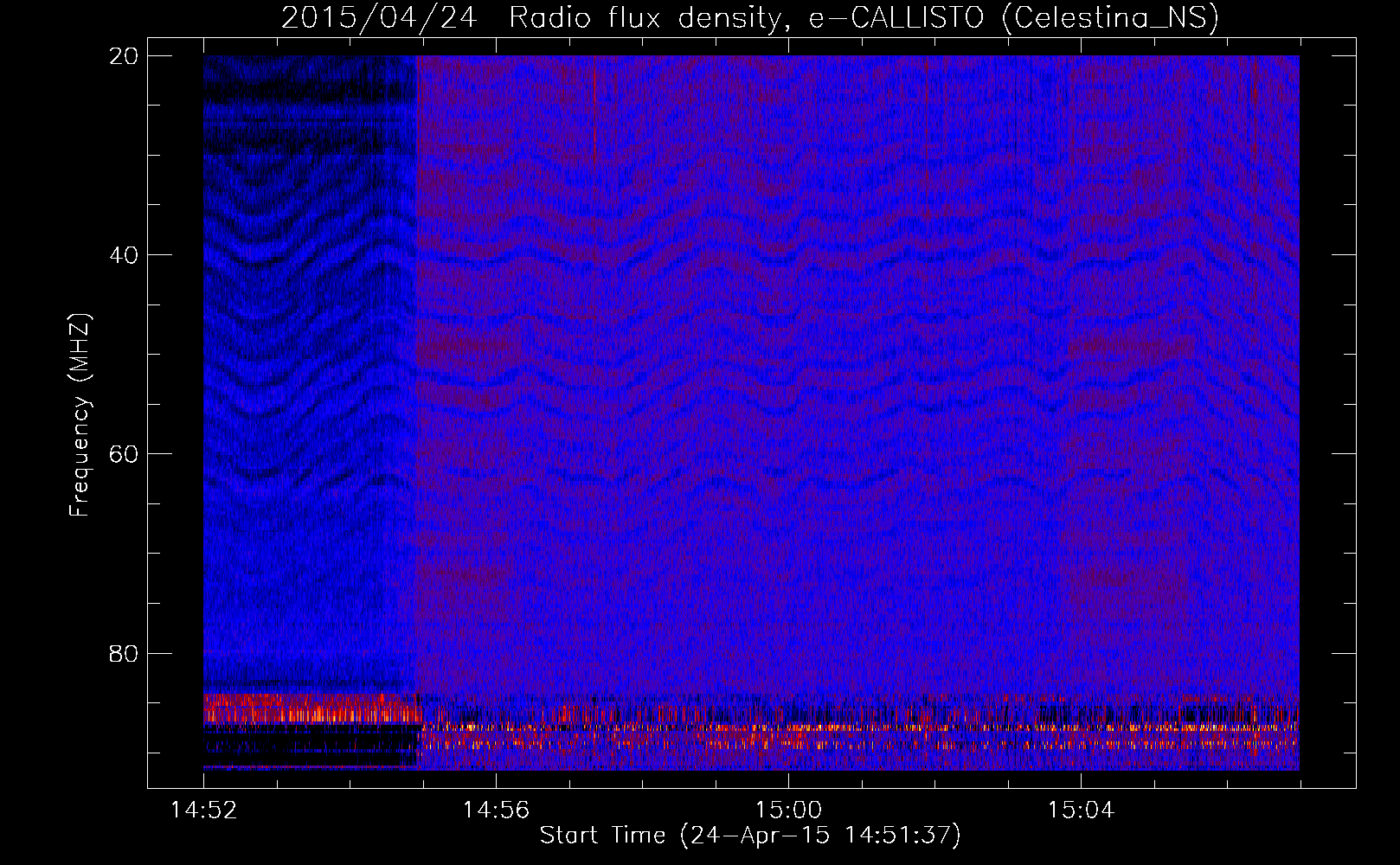This screenshot has height=865, width=1400.
Task: Click the 'Start Time (24-Apr-15 14:51:37)' label
Action: pos(750,836)
